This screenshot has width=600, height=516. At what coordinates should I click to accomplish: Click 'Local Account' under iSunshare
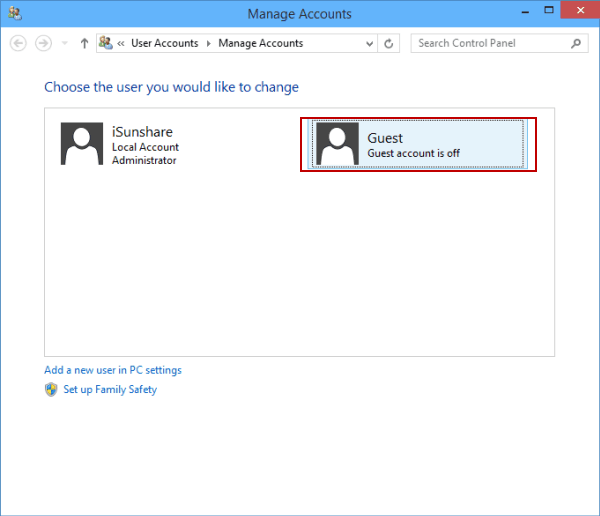point(145,147)
